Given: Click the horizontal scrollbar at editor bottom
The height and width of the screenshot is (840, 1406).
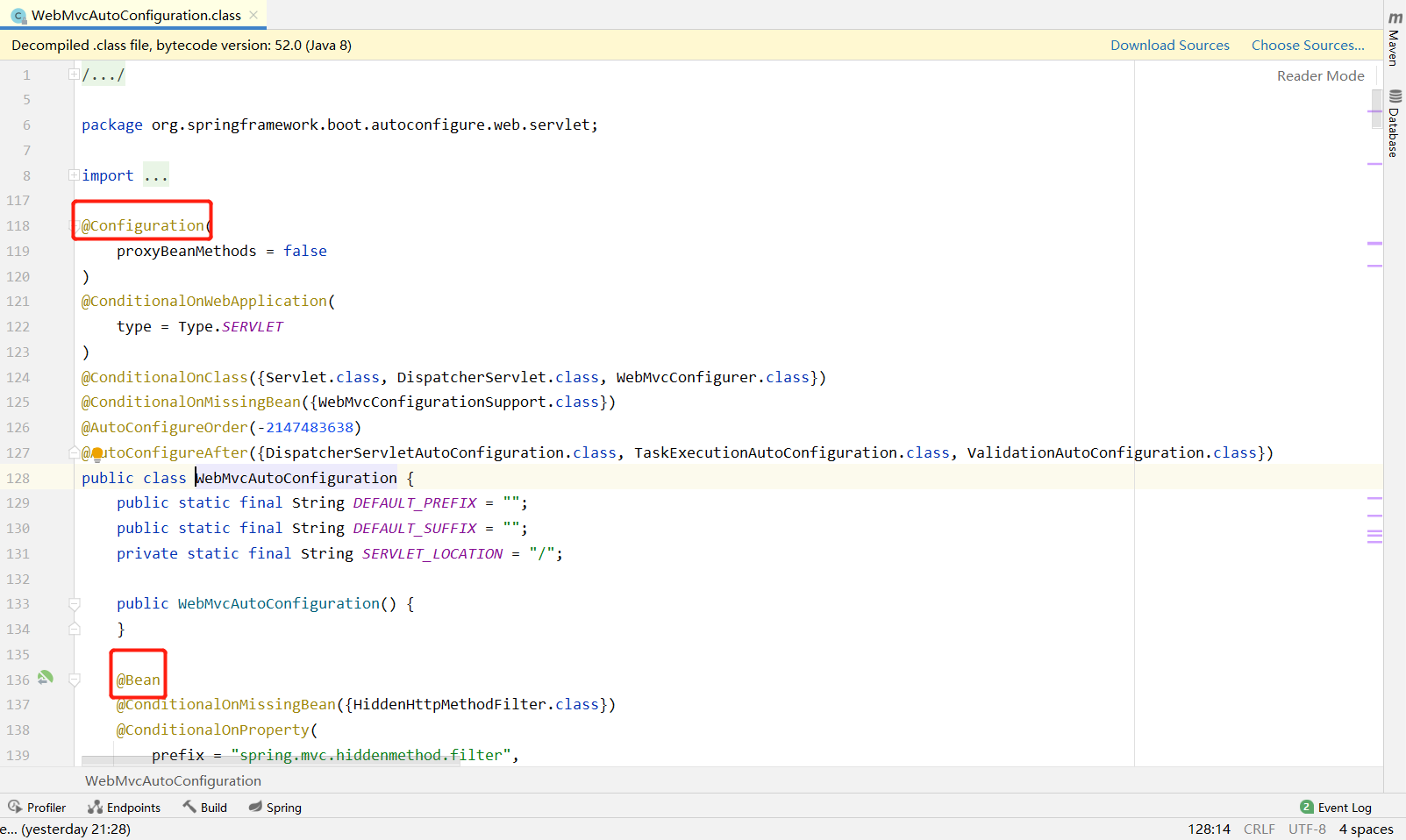Looking at the screenshot, I should coord(272,760).
